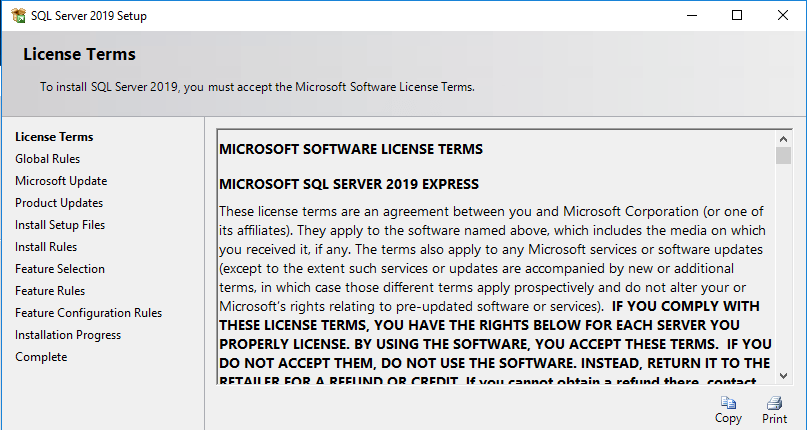
Task: Click the SQL Server Setup title bar icon
Action: tap(18, 15)
